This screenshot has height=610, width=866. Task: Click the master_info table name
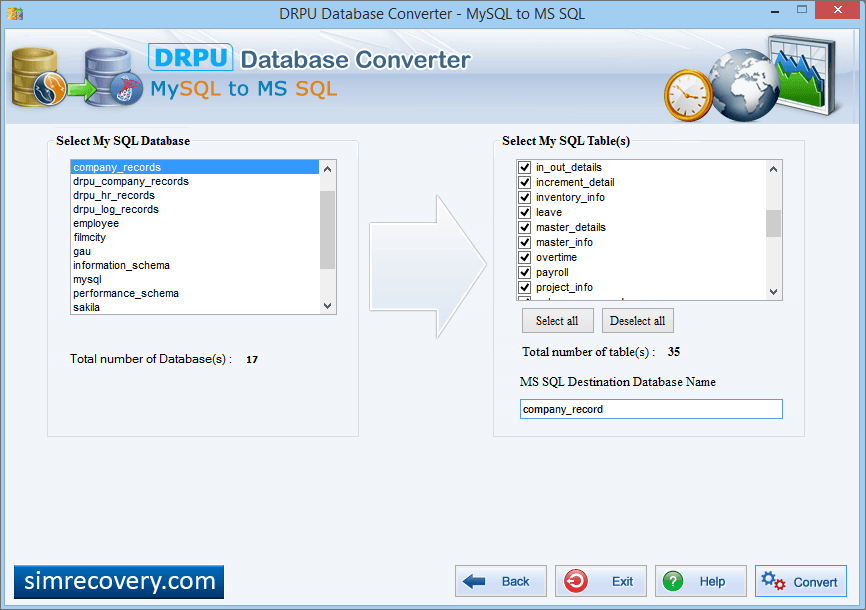pyautogui.click(x=564, y=242)
